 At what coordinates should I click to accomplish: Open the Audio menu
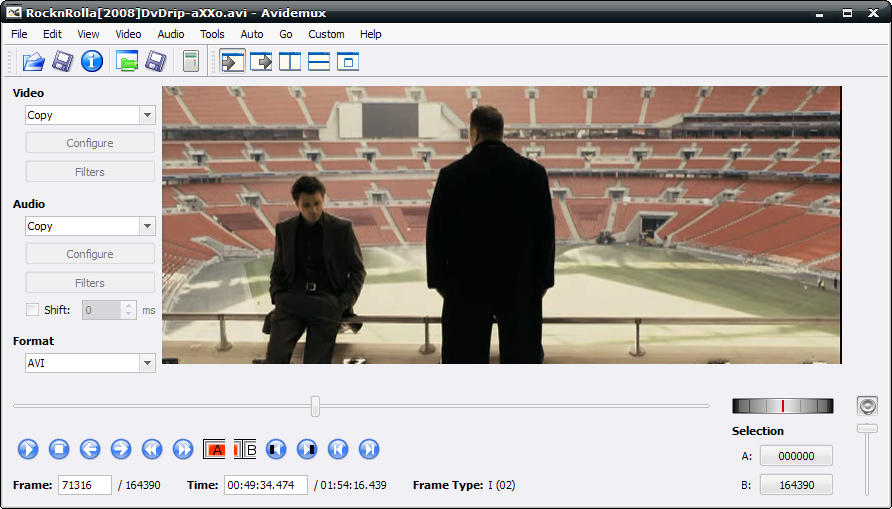(x=171, y=34)
